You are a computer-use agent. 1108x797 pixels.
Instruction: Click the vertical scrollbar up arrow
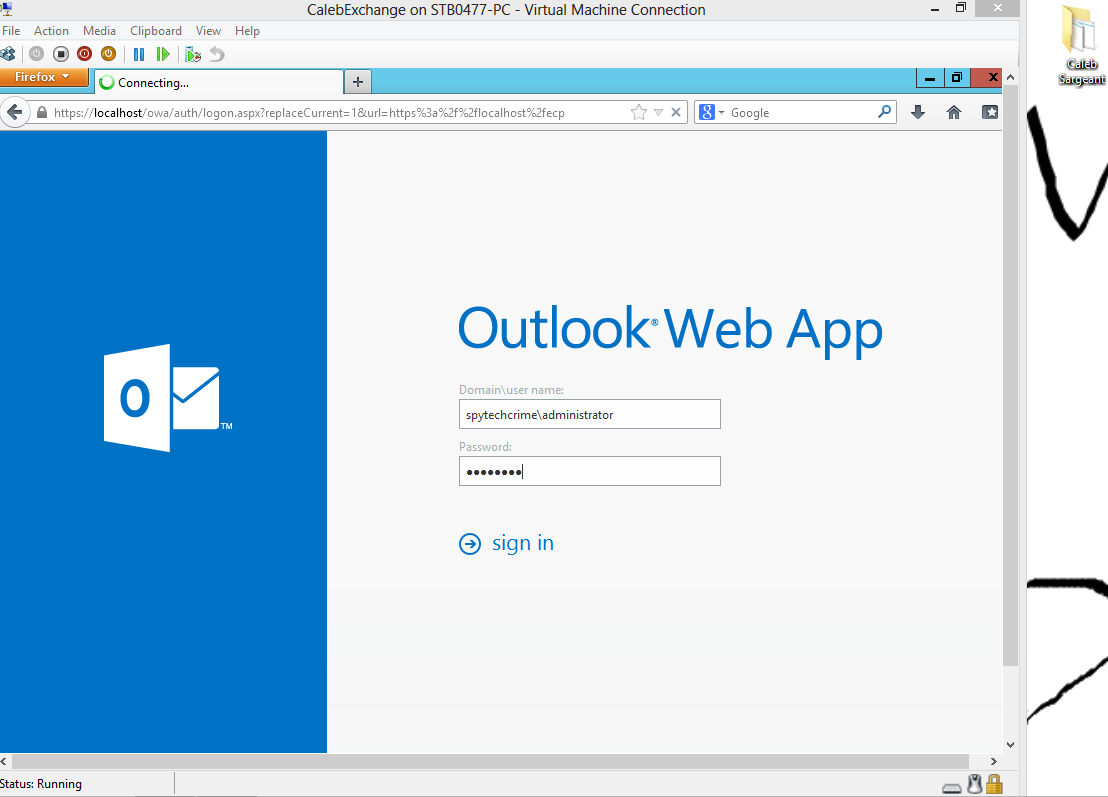[x=1010, y=77]
